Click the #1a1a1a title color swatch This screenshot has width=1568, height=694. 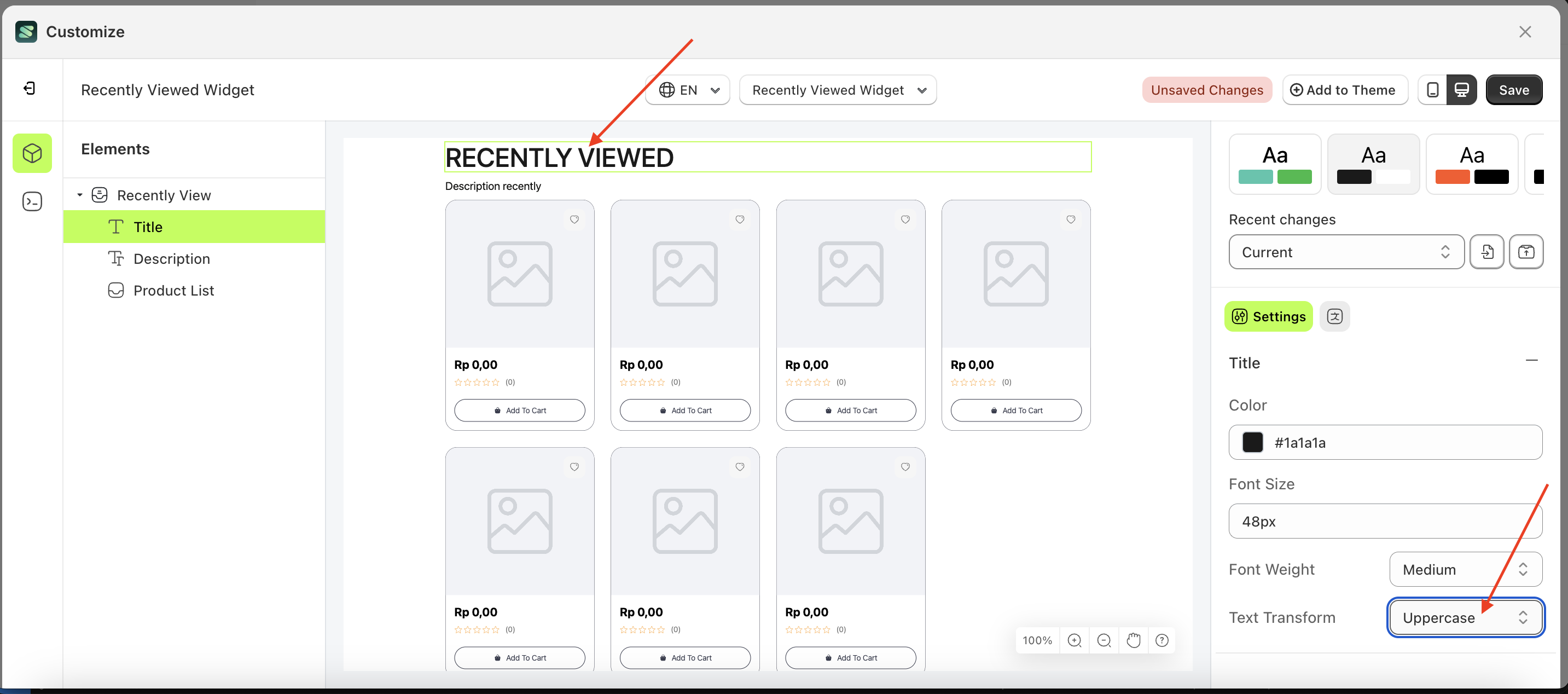(1252, 442)
